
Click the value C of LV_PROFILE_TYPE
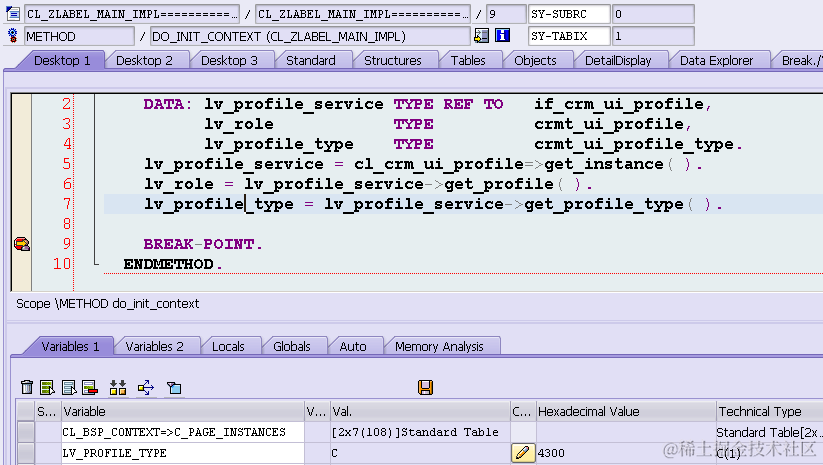(x=334, y=453)
